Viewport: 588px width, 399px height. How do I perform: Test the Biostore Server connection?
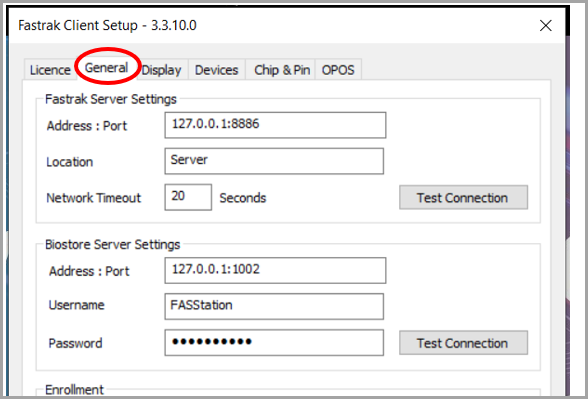(464, 343)
